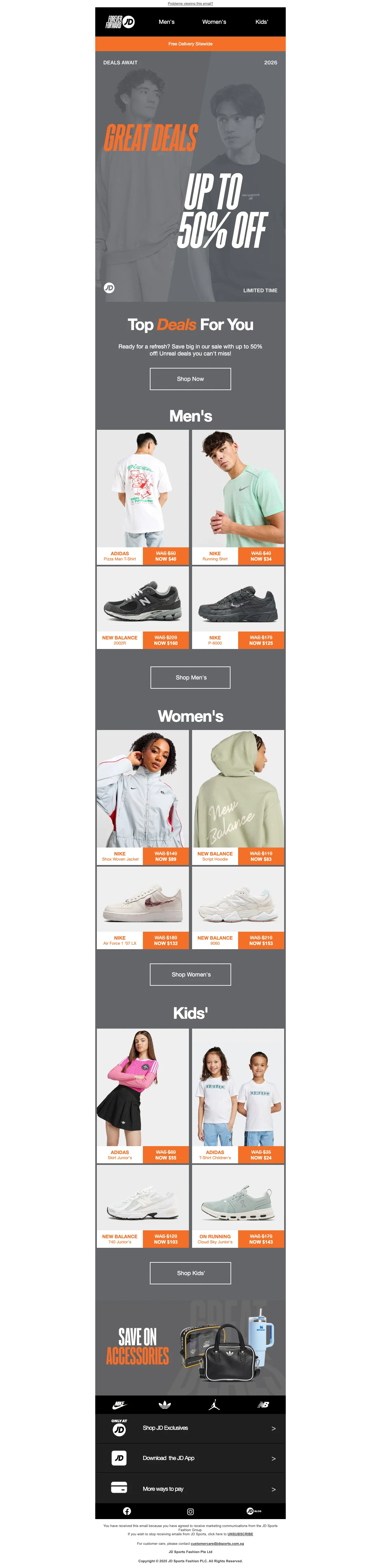Select the Men's navigation item
The image size is (381, 1568).
tap(167, 22)
